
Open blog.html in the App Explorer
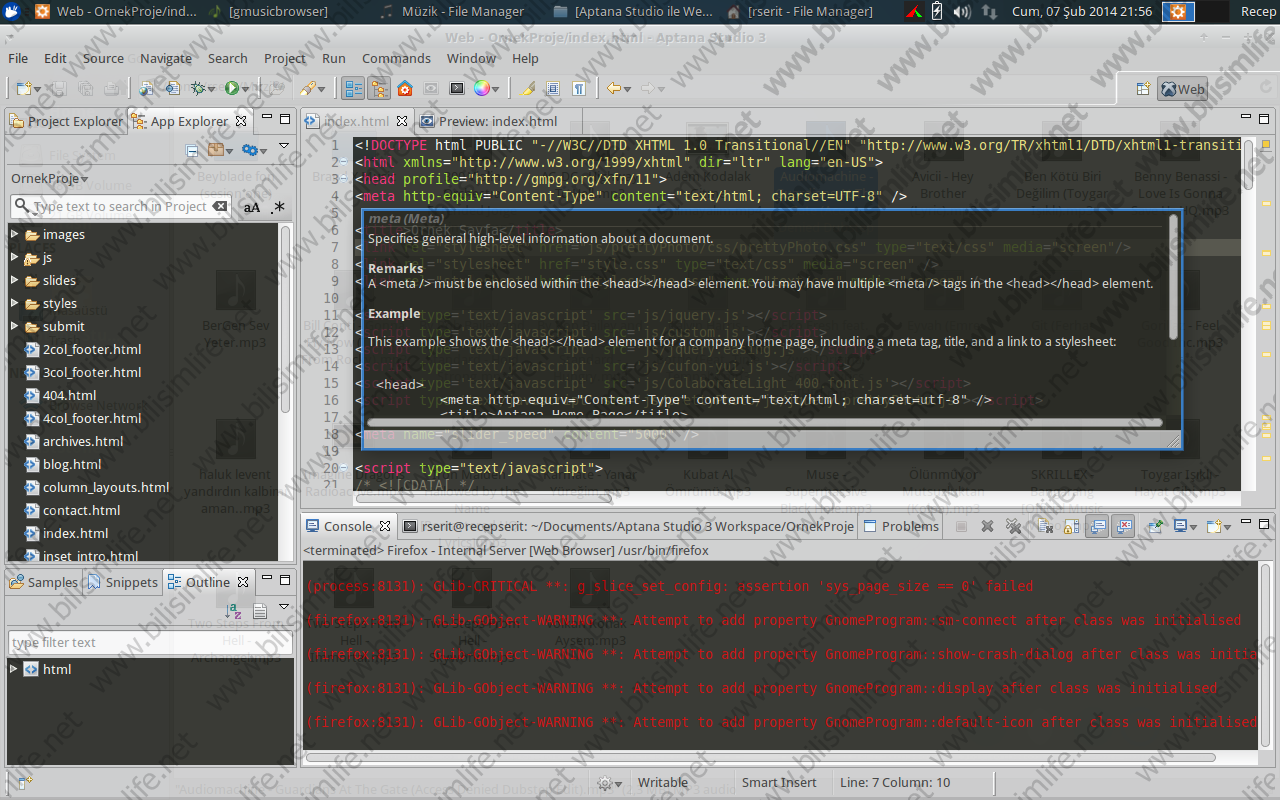pos(72,464)
